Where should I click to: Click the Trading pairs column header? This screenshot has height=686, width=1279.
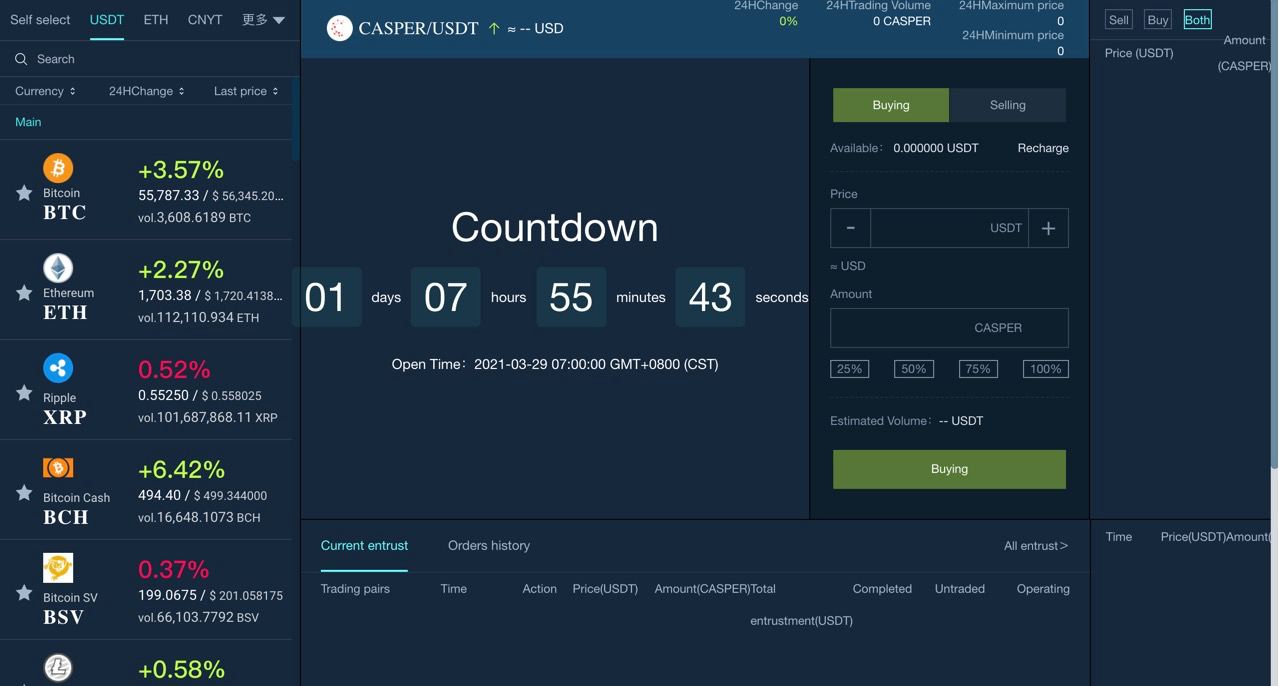pyautogui.click(x=355, y=589)
